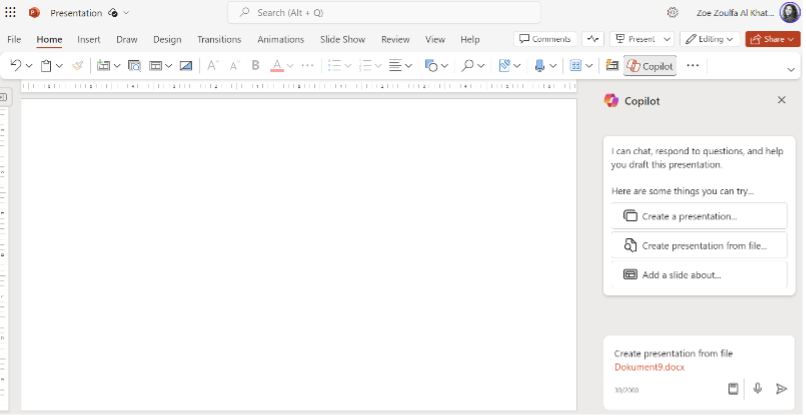Screen dimensions: 806x418
Task: Click the text alignment icon
Action: click(395, 65)
